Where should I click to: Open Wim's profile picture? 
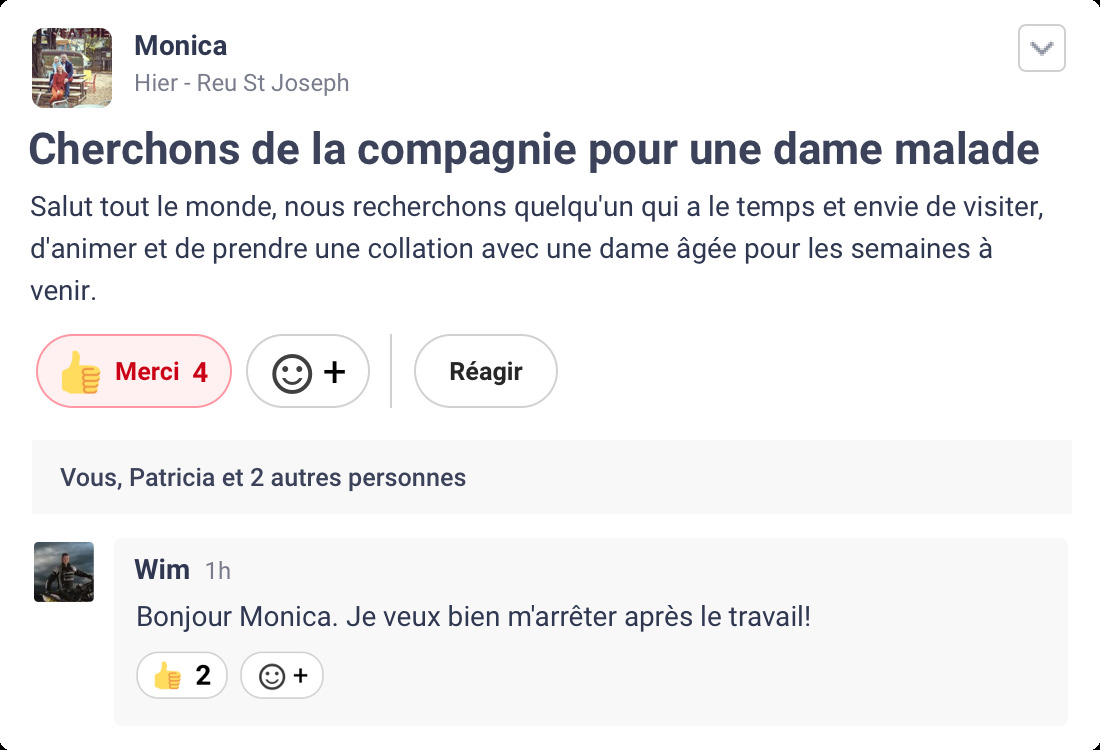(x=64, y=572)
